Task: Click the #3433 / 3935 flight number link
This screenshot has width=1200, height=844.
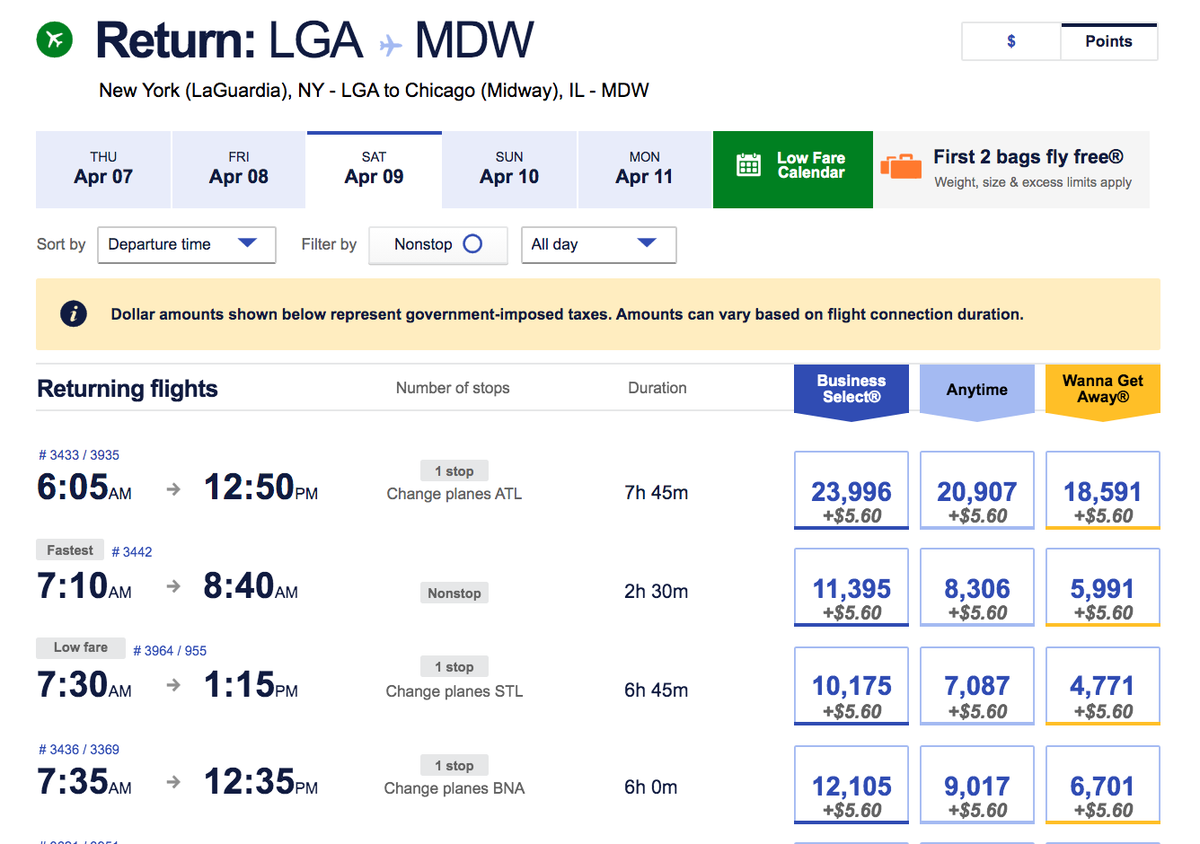Action: 78,454
